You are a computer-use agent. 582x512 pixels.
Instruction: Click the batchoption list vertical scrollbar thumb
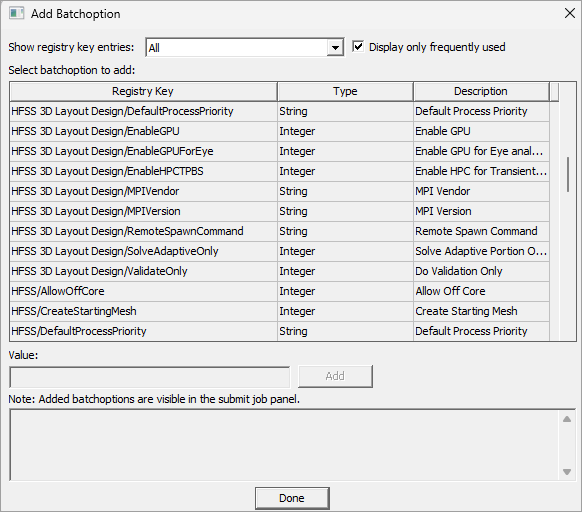coord(568,175)
